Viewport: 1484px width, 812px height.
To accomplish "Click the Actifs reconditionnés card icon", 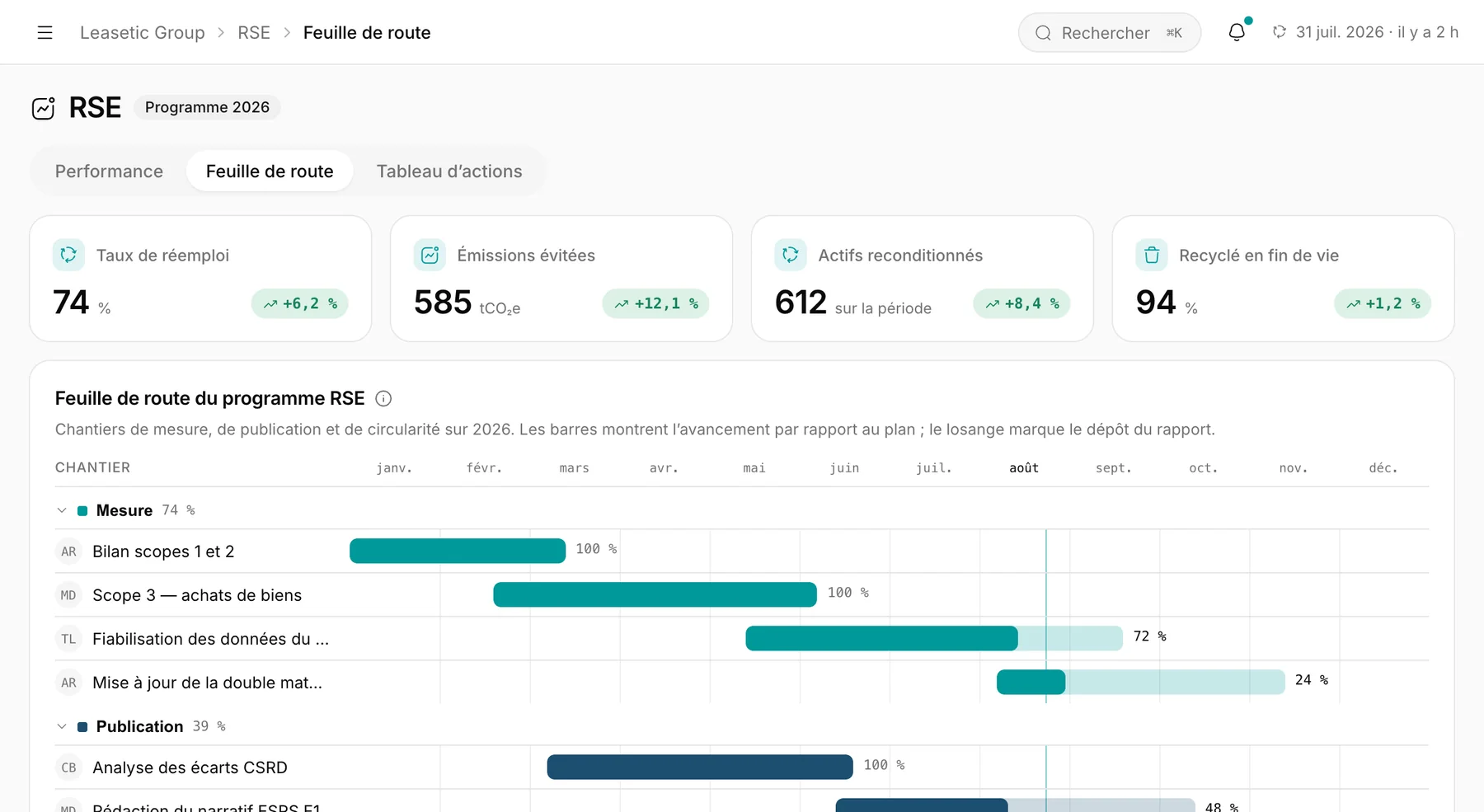I will tap(791, 255).
